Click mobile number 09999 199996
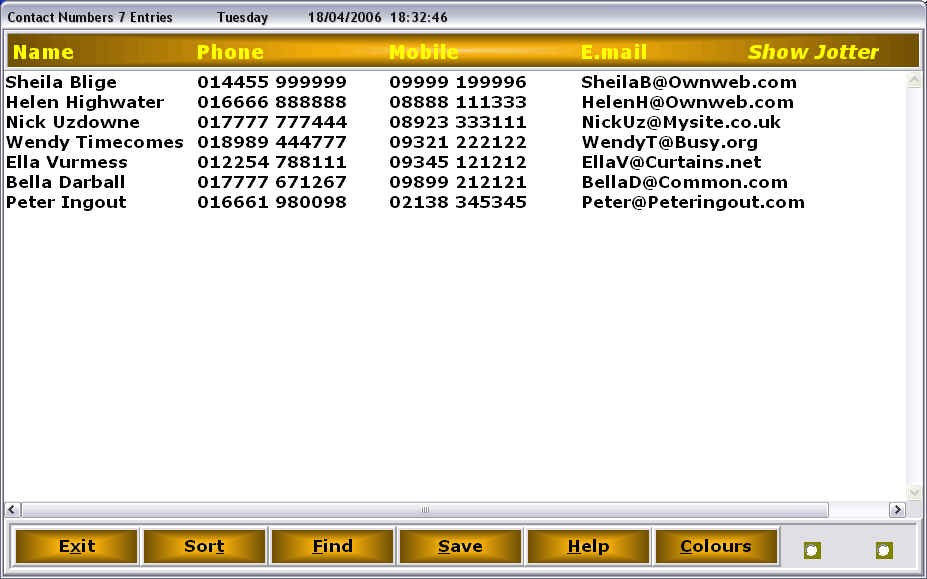Viewport: 927px width, 579px height. pyautogui.click(x=458, y=82)
